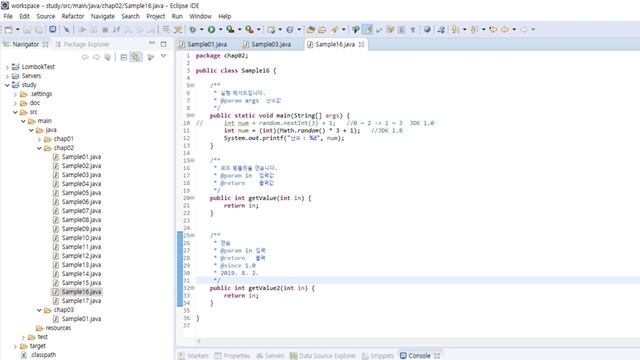Toggle Link with Editor in Navigator
This screenshot has height=360, width=640.
(x=136, y=57)
